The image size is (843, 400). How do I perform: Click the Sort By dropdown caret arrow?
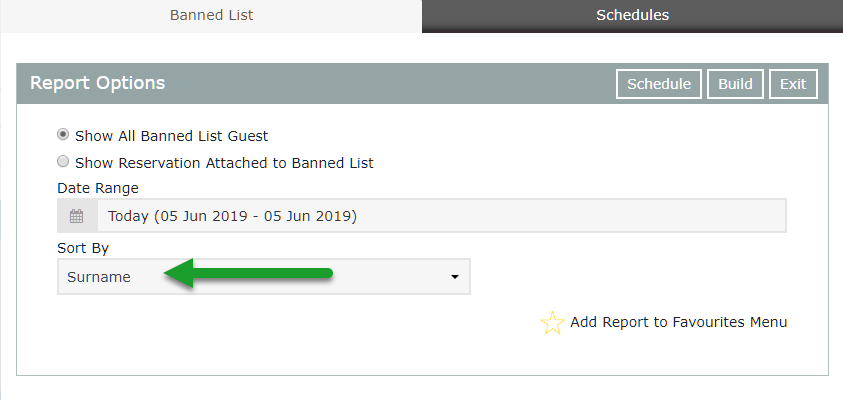455,277
